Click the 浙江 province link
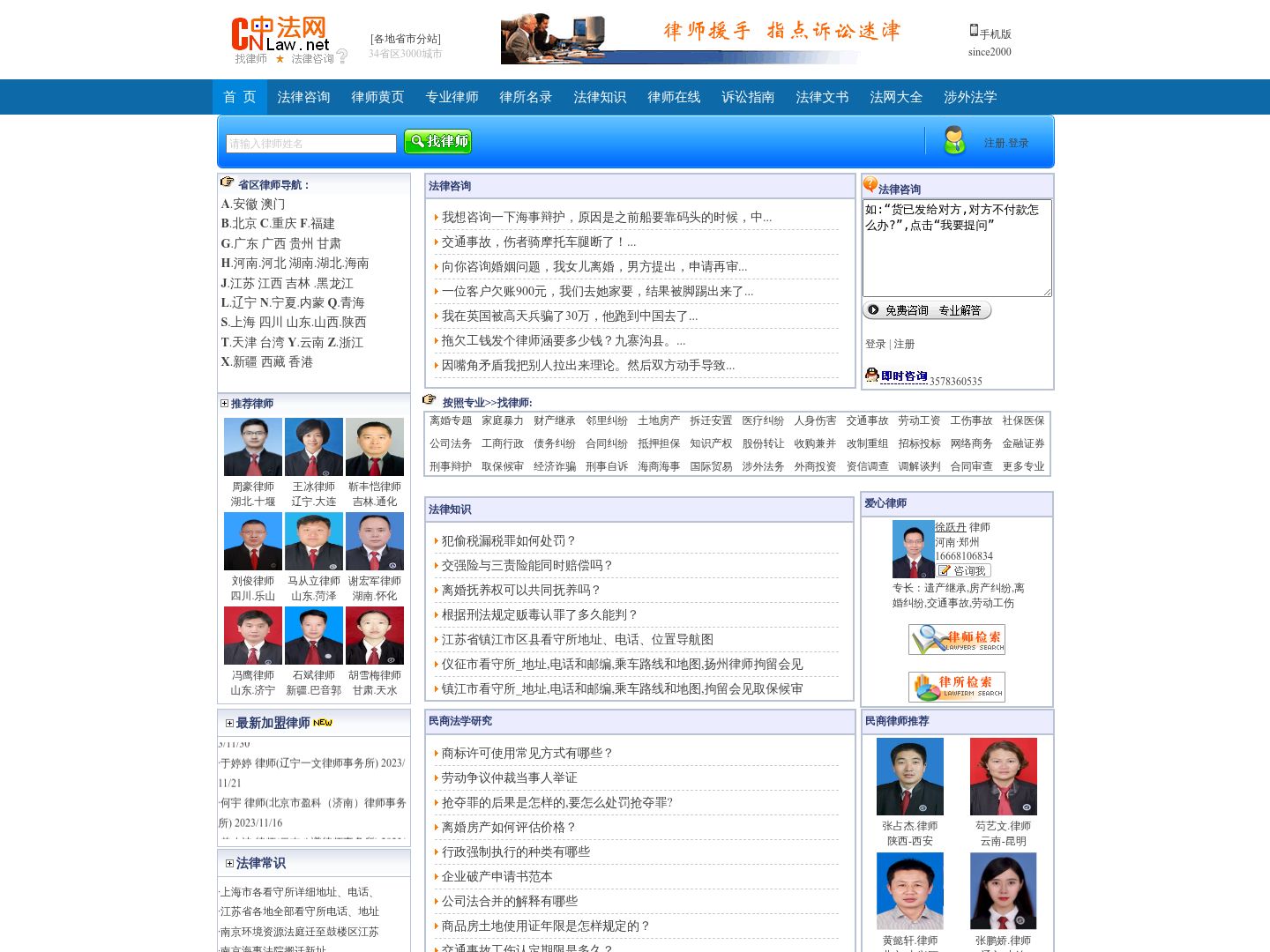1270x952 pixels. [x=351, y=343]
